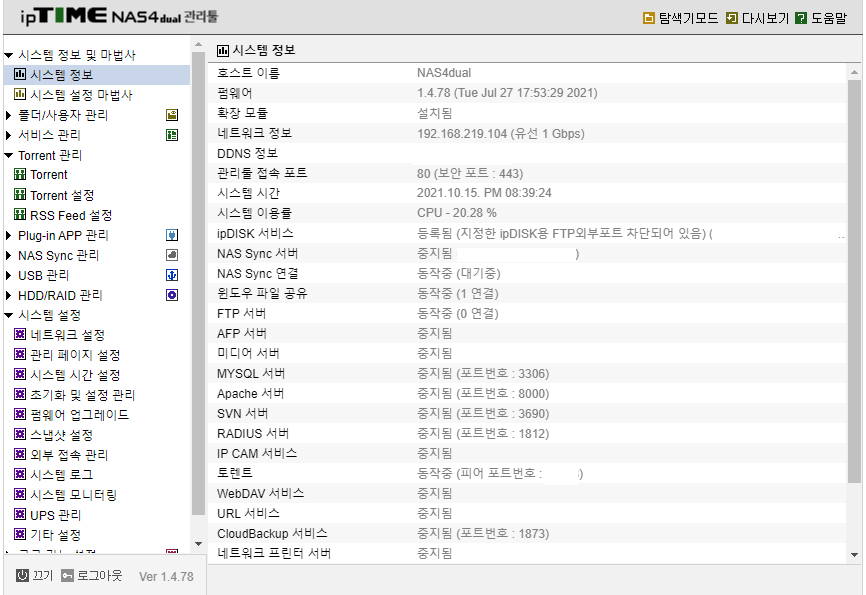Click the 펌웨어 업그레이드 icon

point(20,414)
